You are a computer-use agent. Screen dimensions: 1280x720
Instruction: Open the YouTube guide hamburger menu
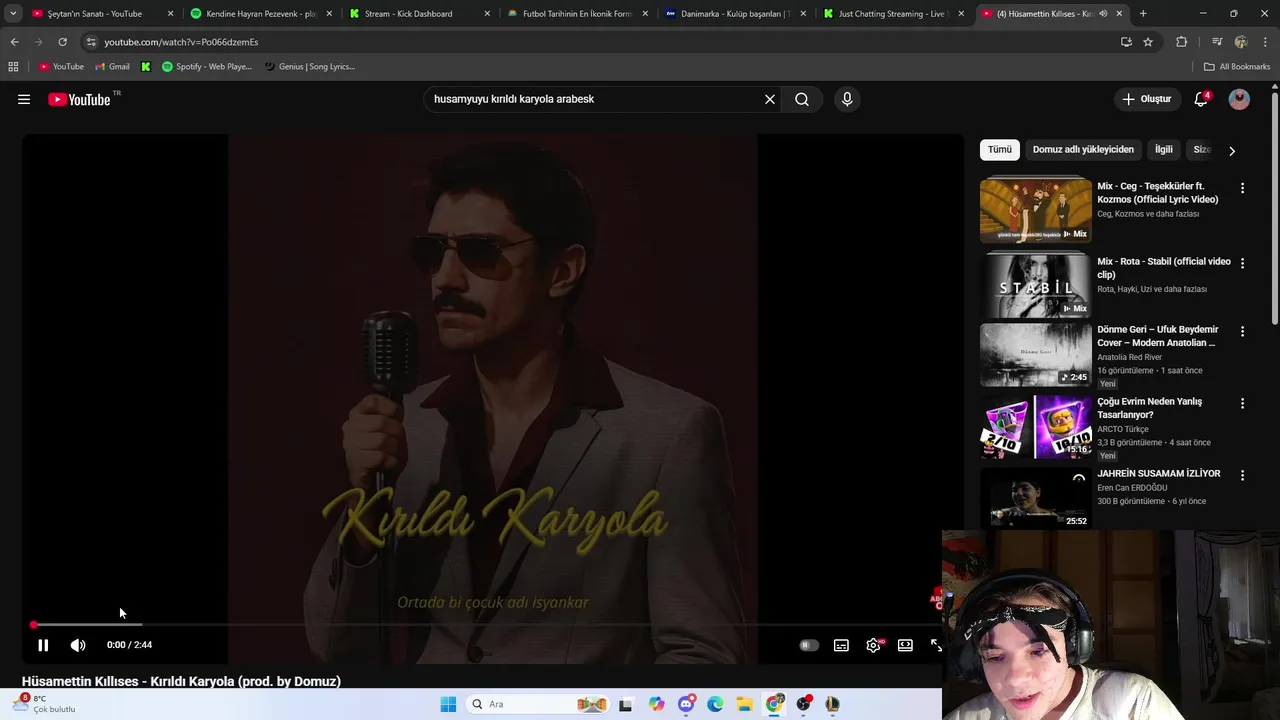pyautogui.click(x=24, y=99)
